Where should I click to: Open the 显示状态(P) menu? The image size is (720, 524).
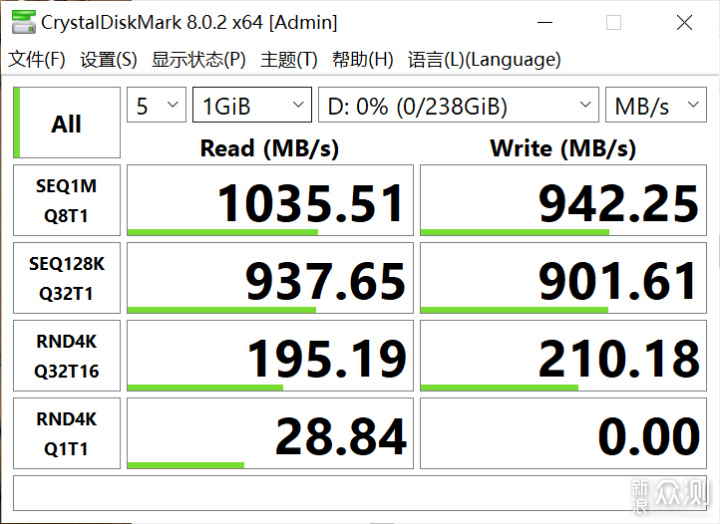tap(199, 60)
